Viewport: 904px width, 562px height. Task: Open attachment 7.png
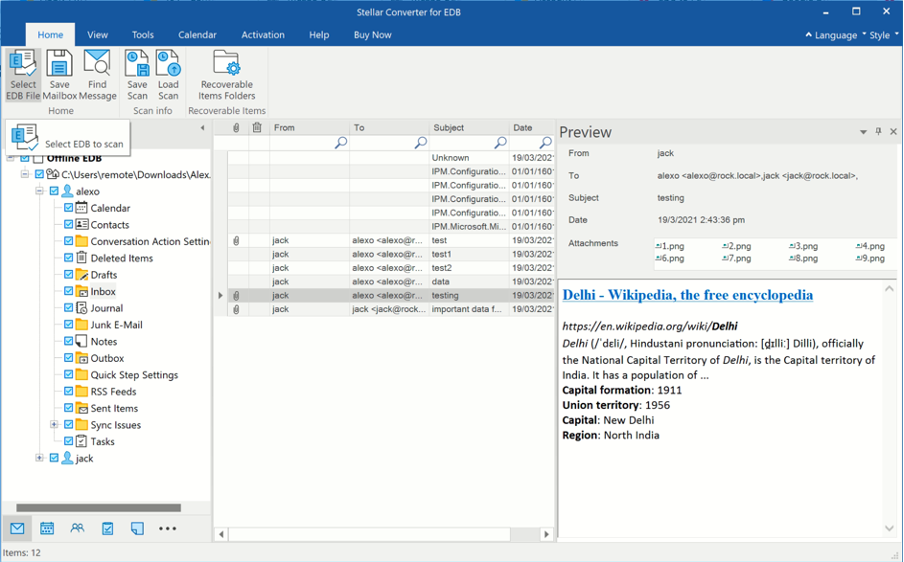click(x=737, y=258)
